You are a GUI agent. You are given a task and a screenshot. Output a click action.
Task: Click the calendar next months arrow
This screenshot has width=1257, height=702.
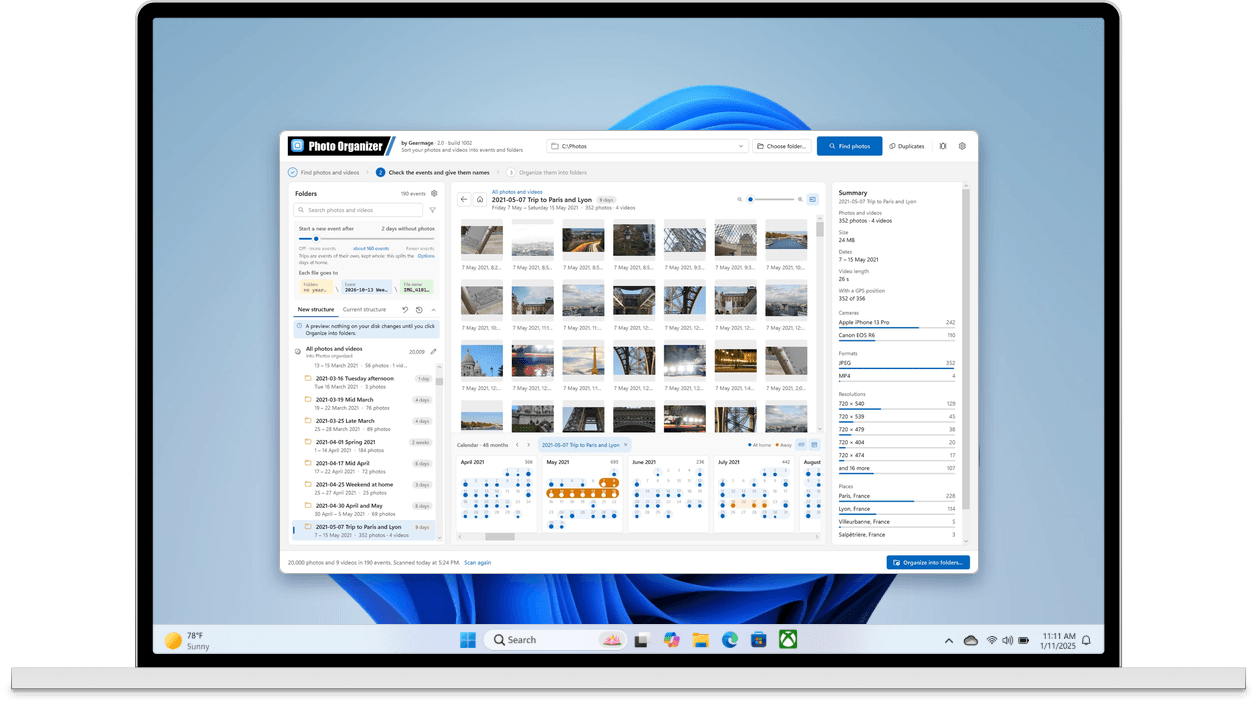pyautogui.click(x=528, y=445)
